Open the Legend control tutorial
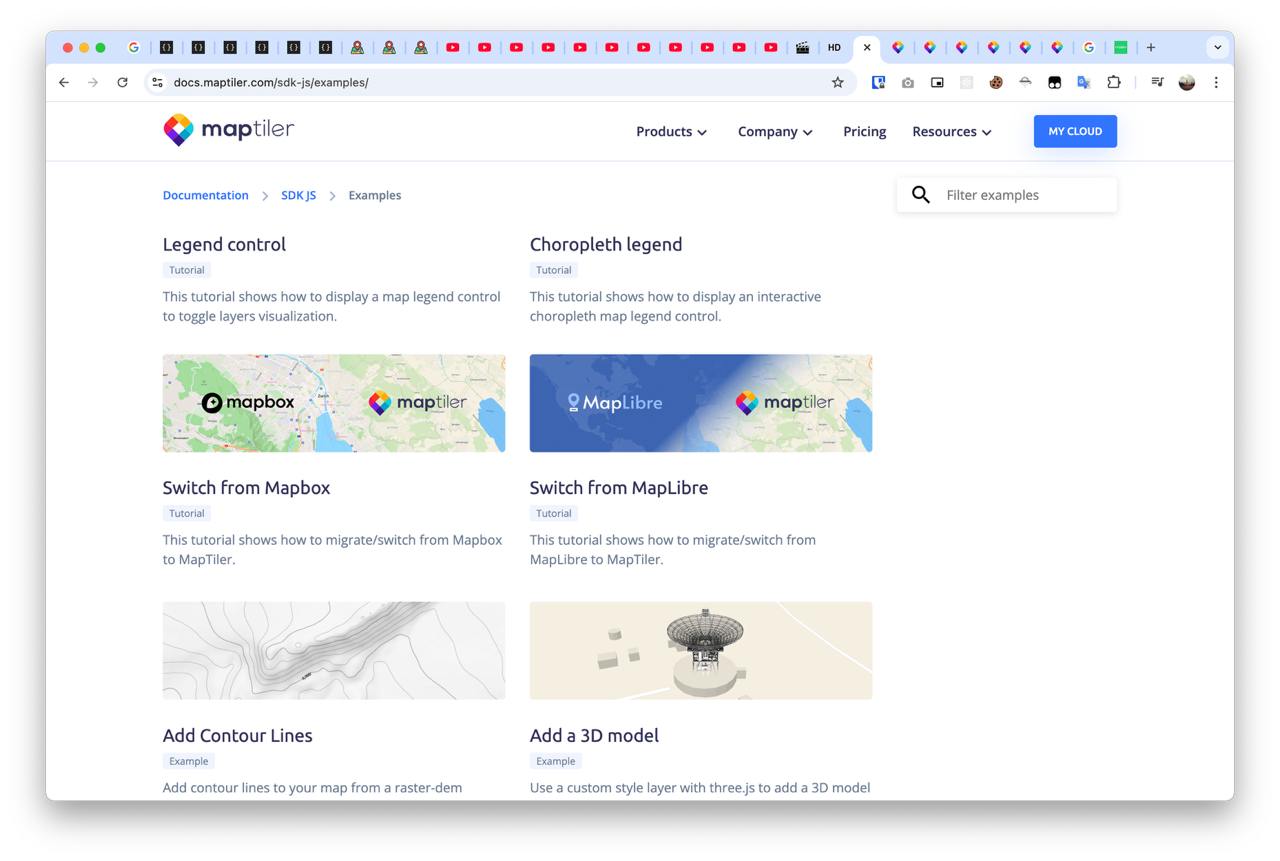 pyautogui.click(x=224, y=244)
